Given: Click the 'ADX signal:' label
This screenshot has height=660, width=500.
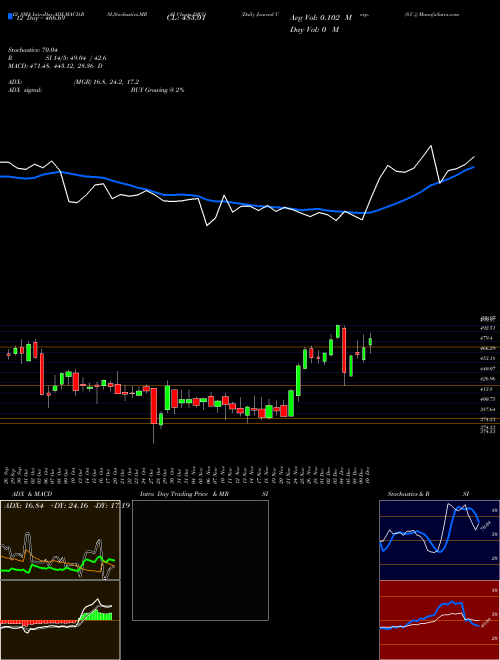Looking at the screenshot, I should click(24, 90).
